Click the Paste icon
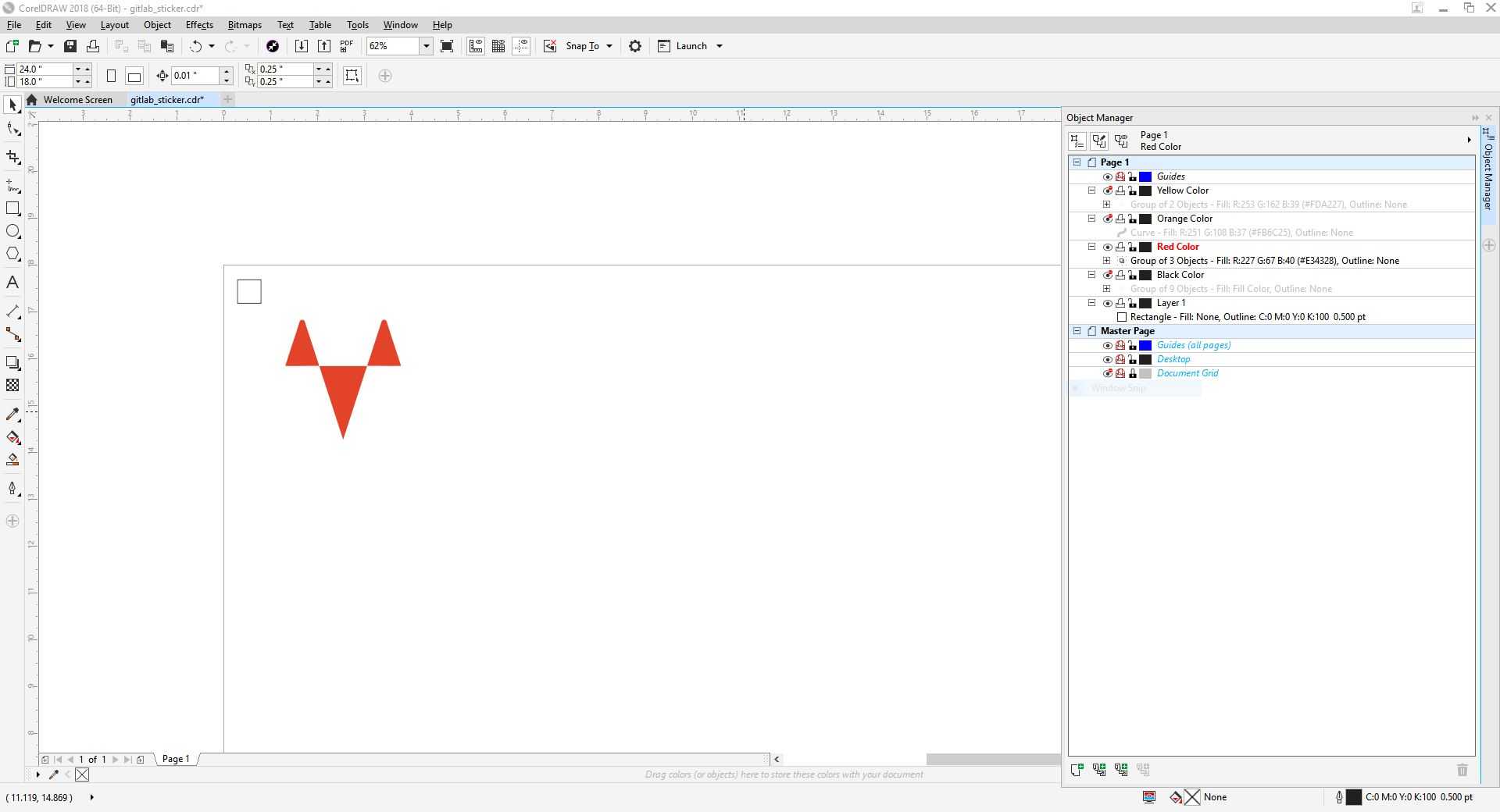This screenshot has height=812, width=1500. click(x=166, y=46)
